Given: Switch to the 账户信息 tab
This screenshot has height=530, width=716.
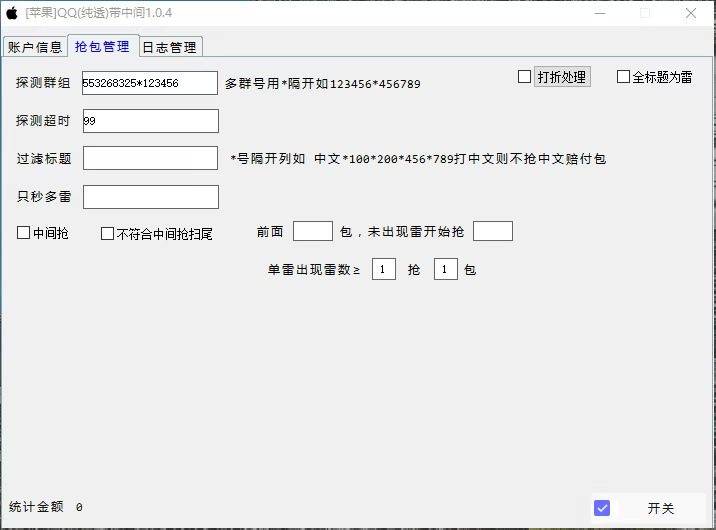Looking at the screenshot, I should coord(35,47).
